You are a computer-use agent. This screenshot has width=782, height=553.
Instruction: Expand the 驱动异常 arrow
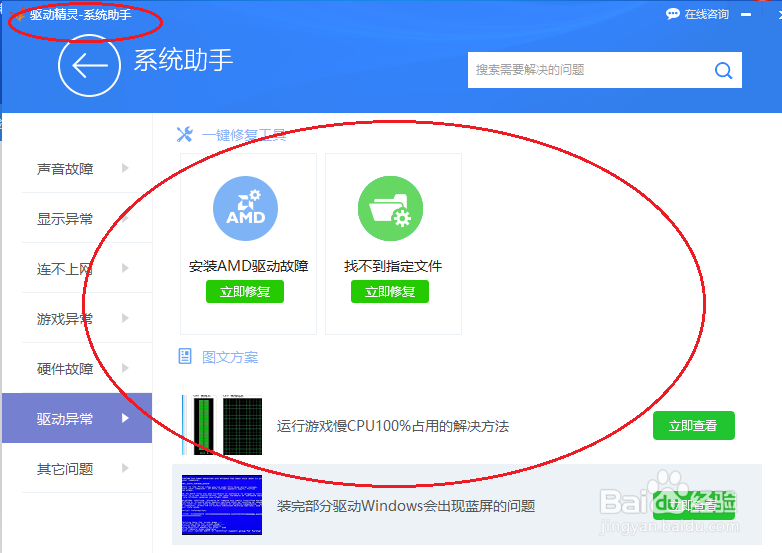click(x=125, y=418)
